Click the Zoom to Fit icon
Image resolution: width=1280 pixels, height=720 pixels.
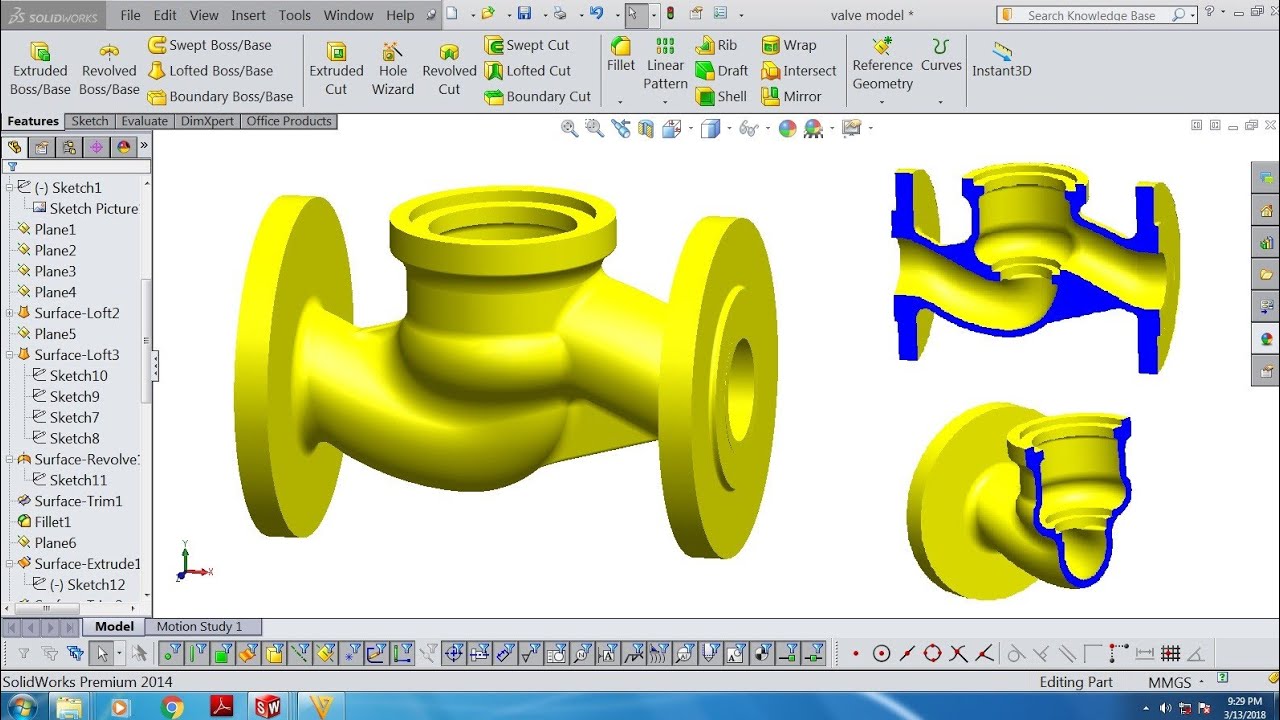(x=569, y=128)
